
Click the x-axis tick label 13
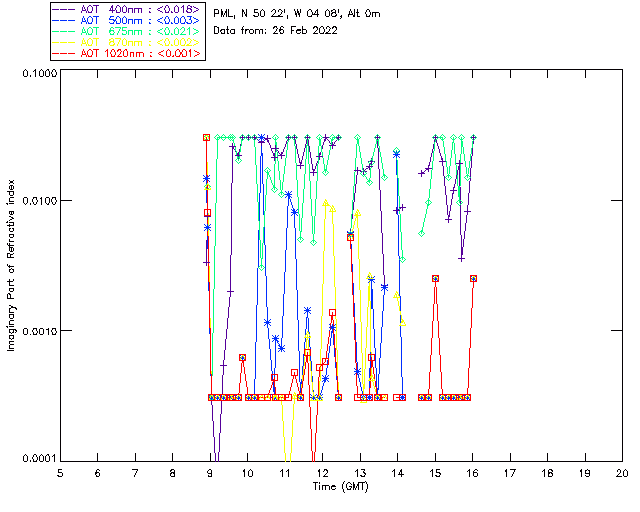point(360,473)
